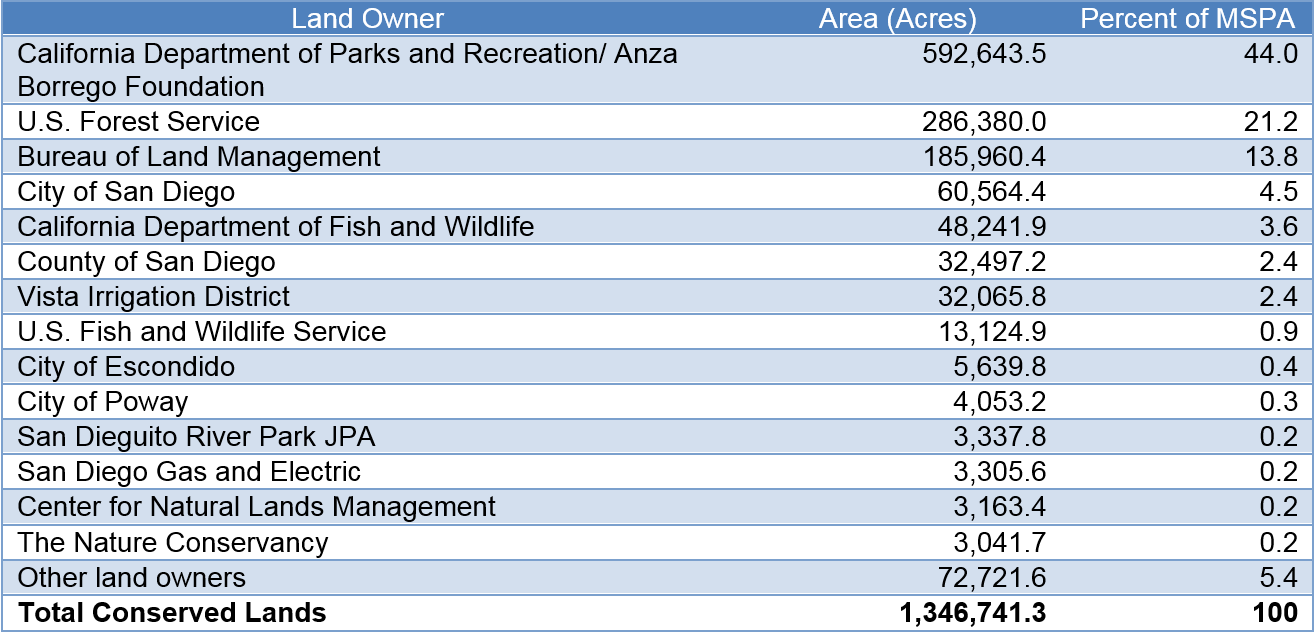This screenshot has width=1314, height=632.
Task: Select the "City of San Diego" owner cell
Action: click(126, 192)
